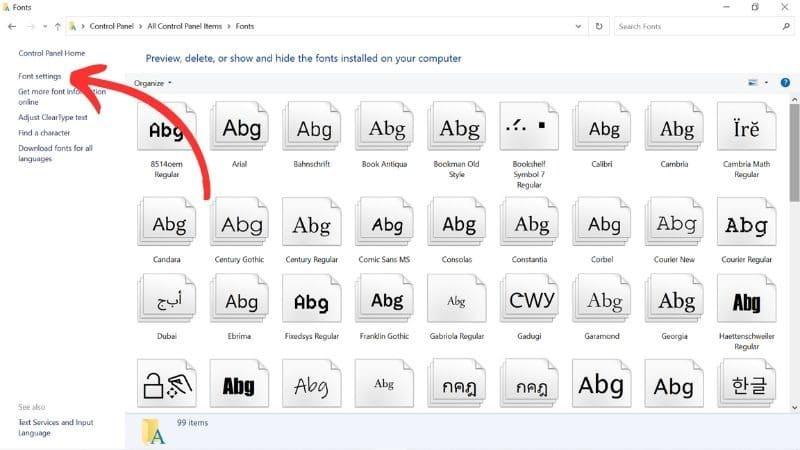Click the Search Fonts input field

[x=704, y=27]
